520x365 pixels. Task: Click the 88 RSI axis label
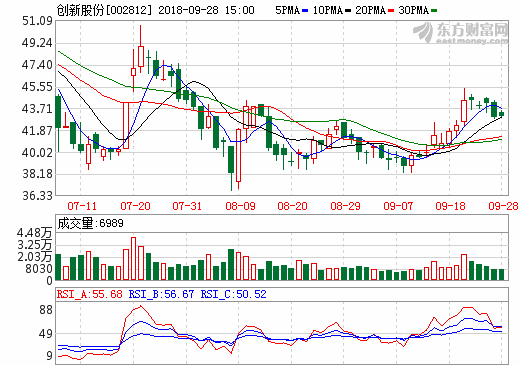pos(46,310)
